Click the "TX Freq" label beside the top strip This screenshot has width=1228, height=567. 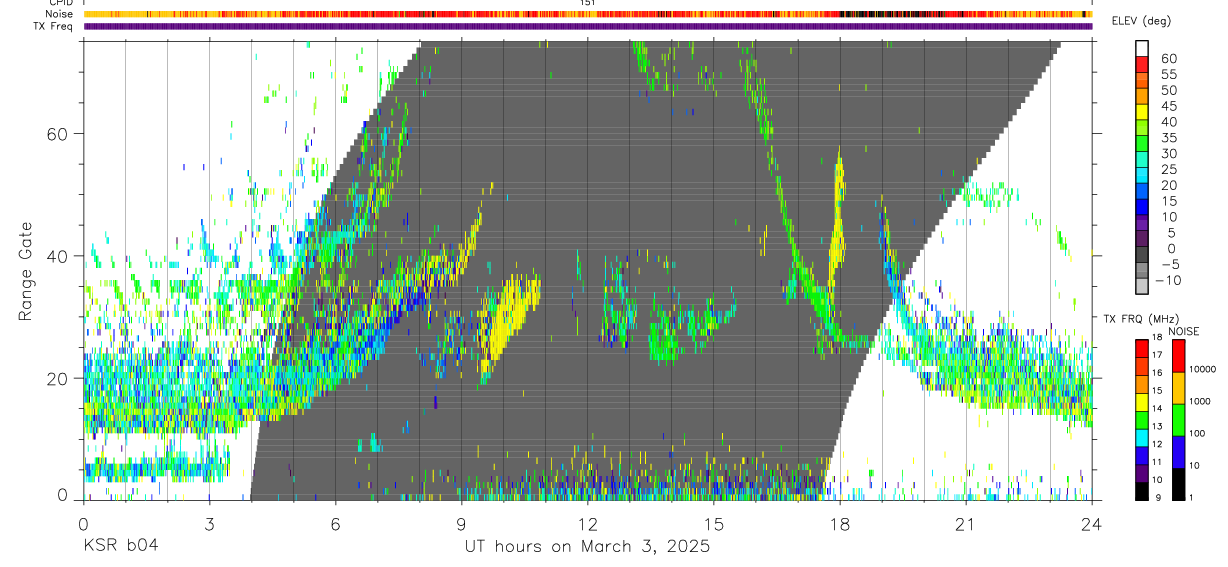pos(55,26)
